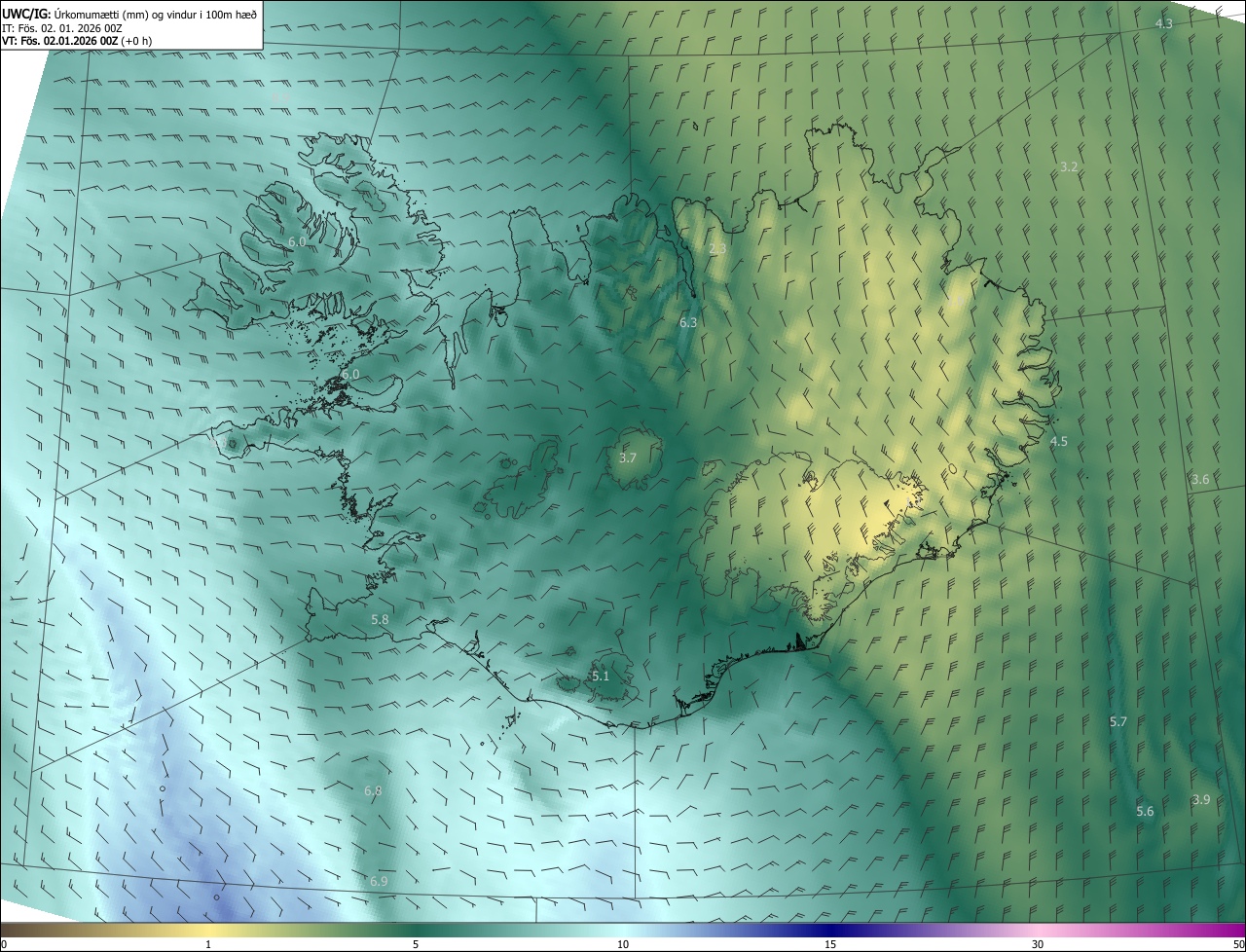This screenshot has height=952, width=1246.
Task: Click the color scale tick label 0
Action: 4,944
